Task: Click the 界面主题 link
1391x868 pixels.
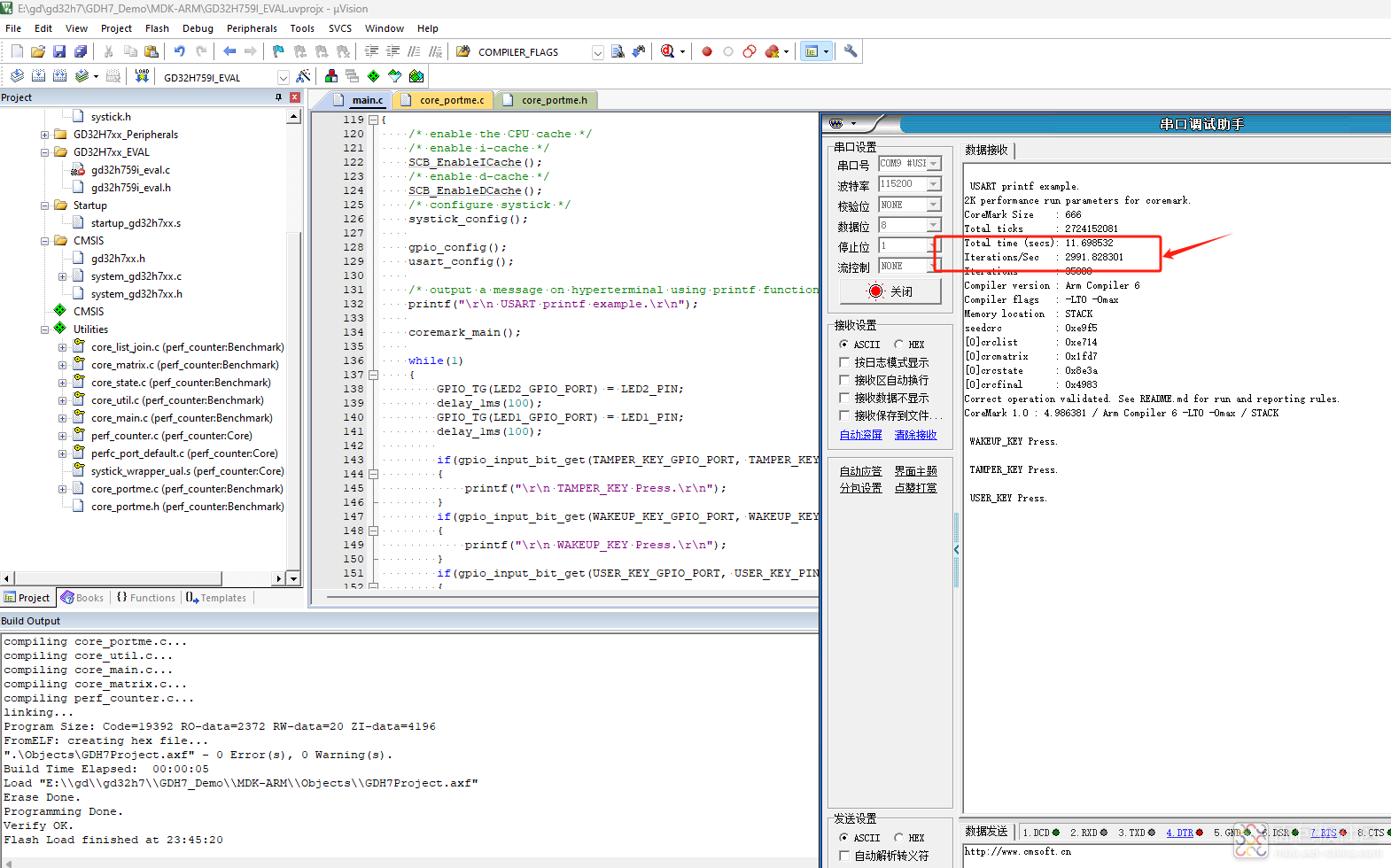Action: pos(915,471)
